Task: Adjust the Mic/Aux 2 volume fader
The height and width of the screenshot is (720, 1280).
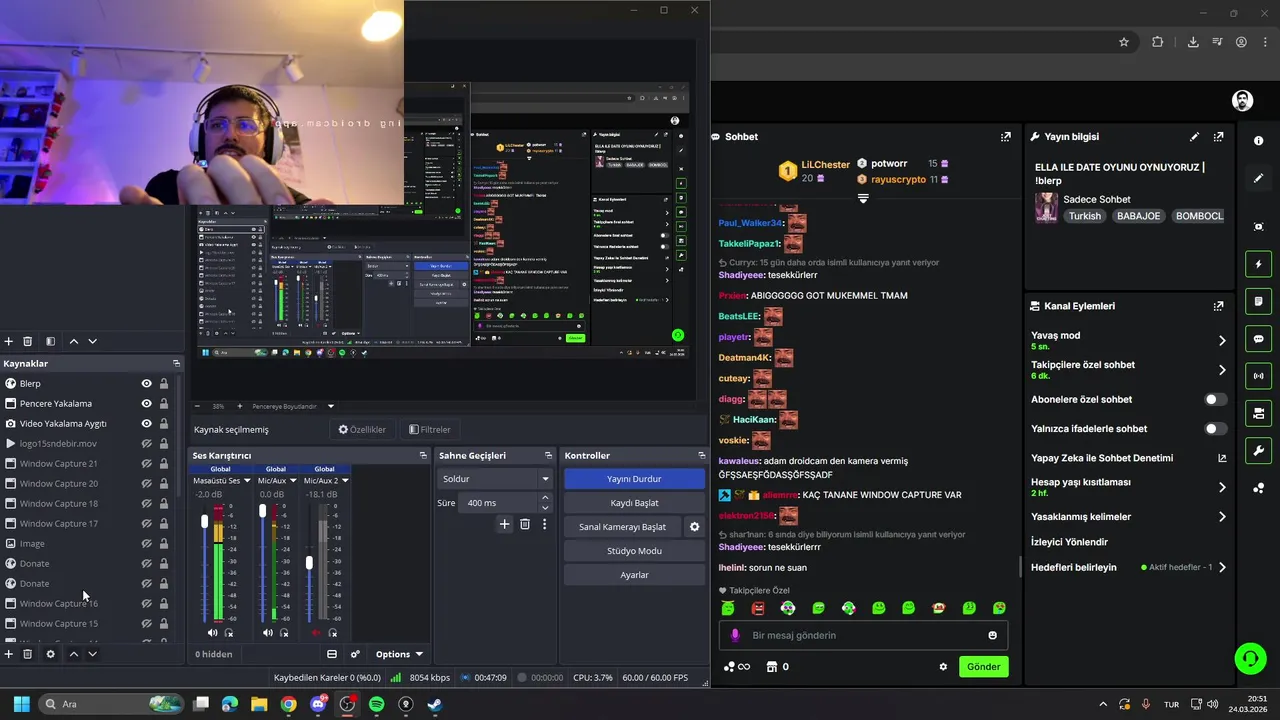Action: tap(309, 563)
